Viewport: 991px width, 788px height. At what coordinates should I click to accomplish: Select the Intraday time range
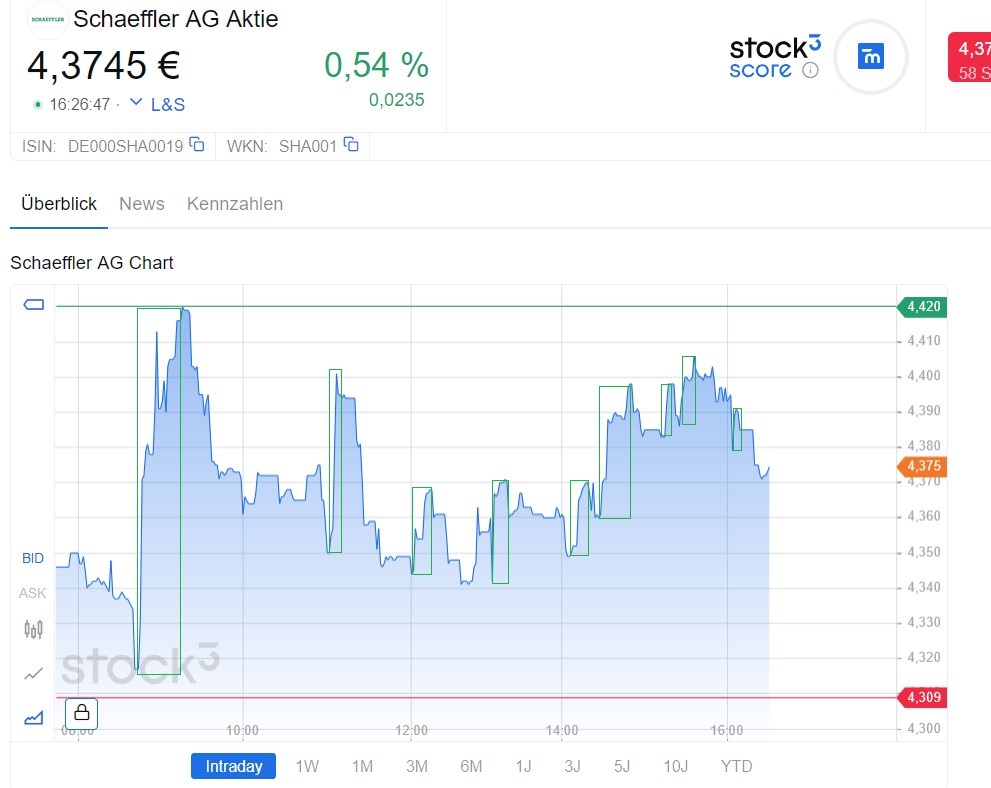tap(234, 767)
